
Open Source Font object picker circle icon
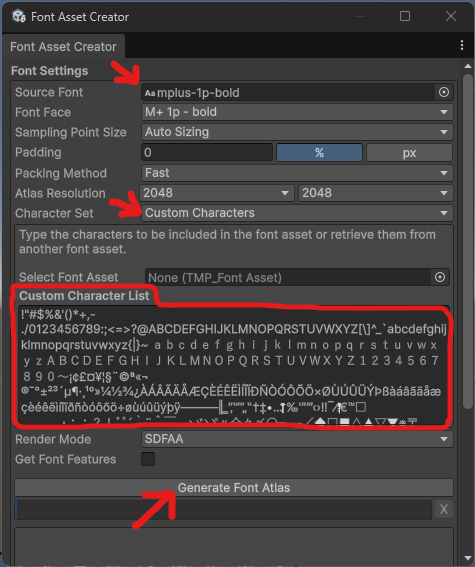point(444,92)
